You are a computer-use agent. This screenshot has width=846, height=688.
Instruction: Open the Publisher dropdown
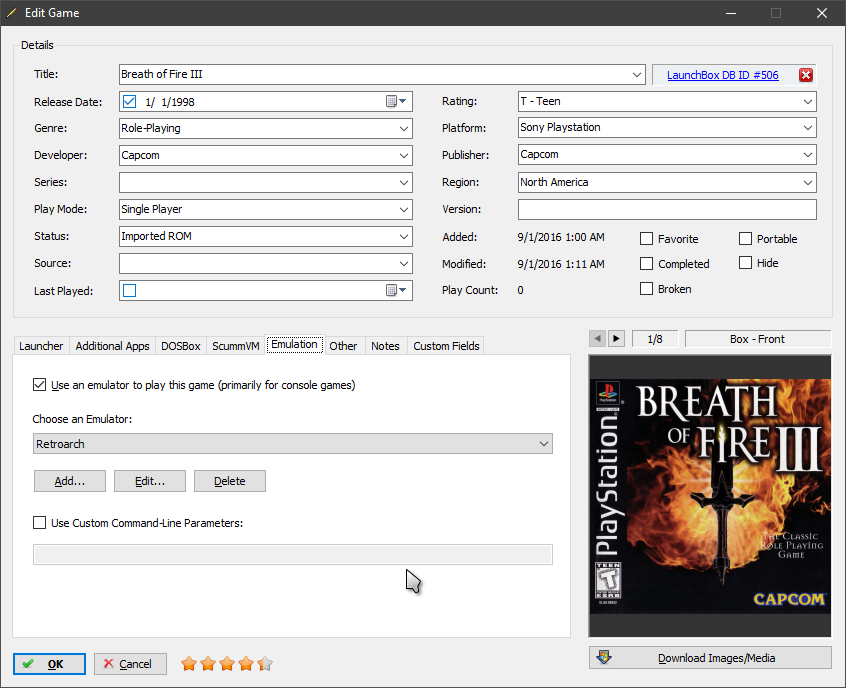pyautogui.click(x=808, y=155)
